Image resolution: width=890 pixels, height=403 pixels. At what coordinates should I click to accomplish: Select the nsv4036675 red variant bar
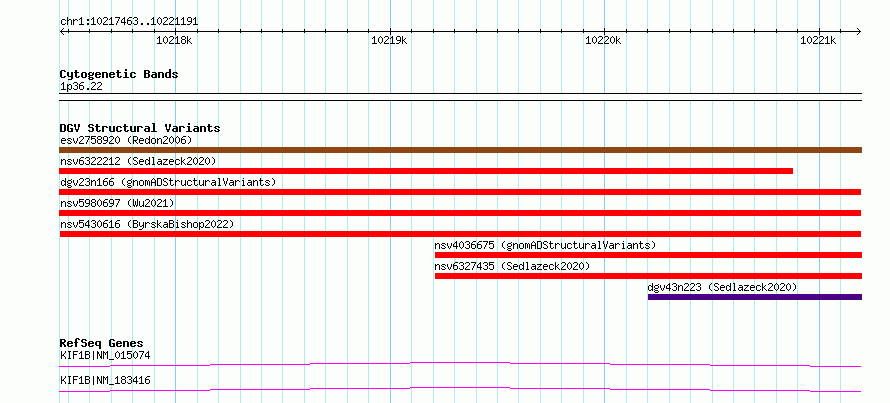[648, 255]
